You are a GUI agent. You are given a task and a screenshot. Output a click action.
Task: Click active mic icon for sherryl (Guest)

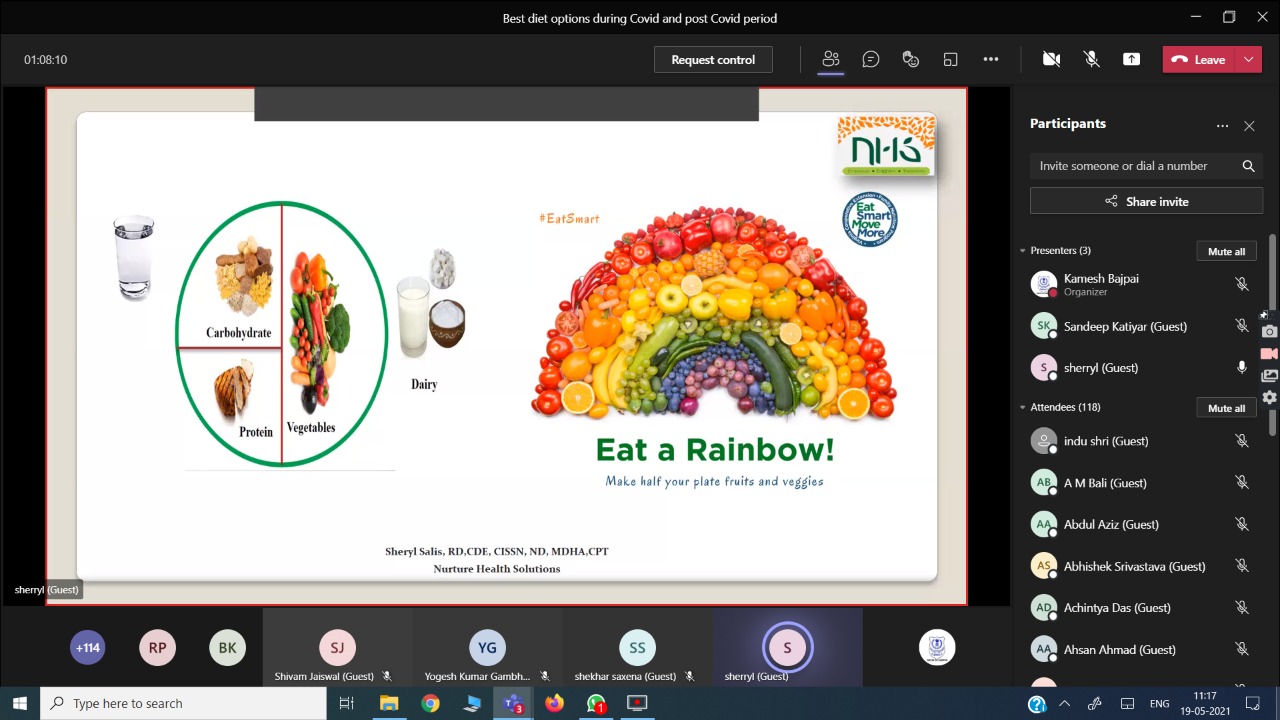pyautogui.click(x=1242, y=367)
